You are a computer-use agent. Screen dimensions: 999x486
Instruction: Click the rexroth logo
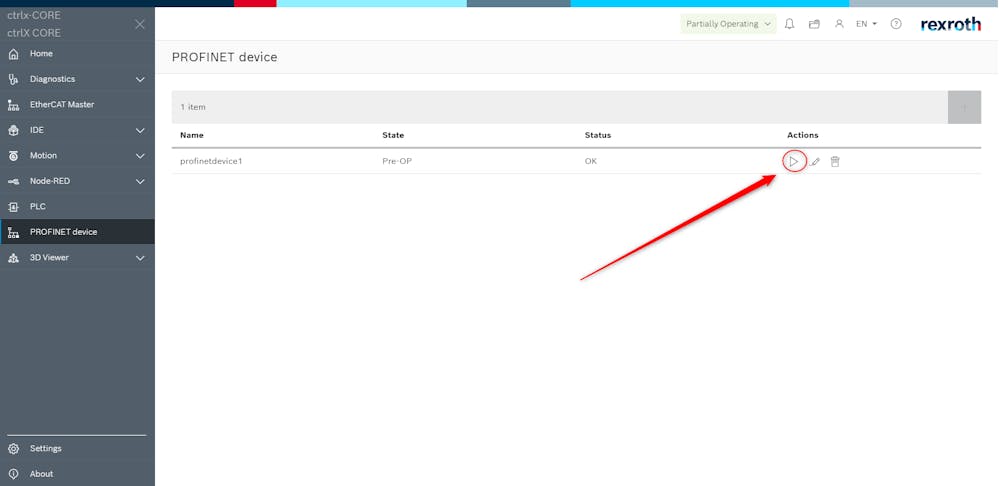coord(951,24)
